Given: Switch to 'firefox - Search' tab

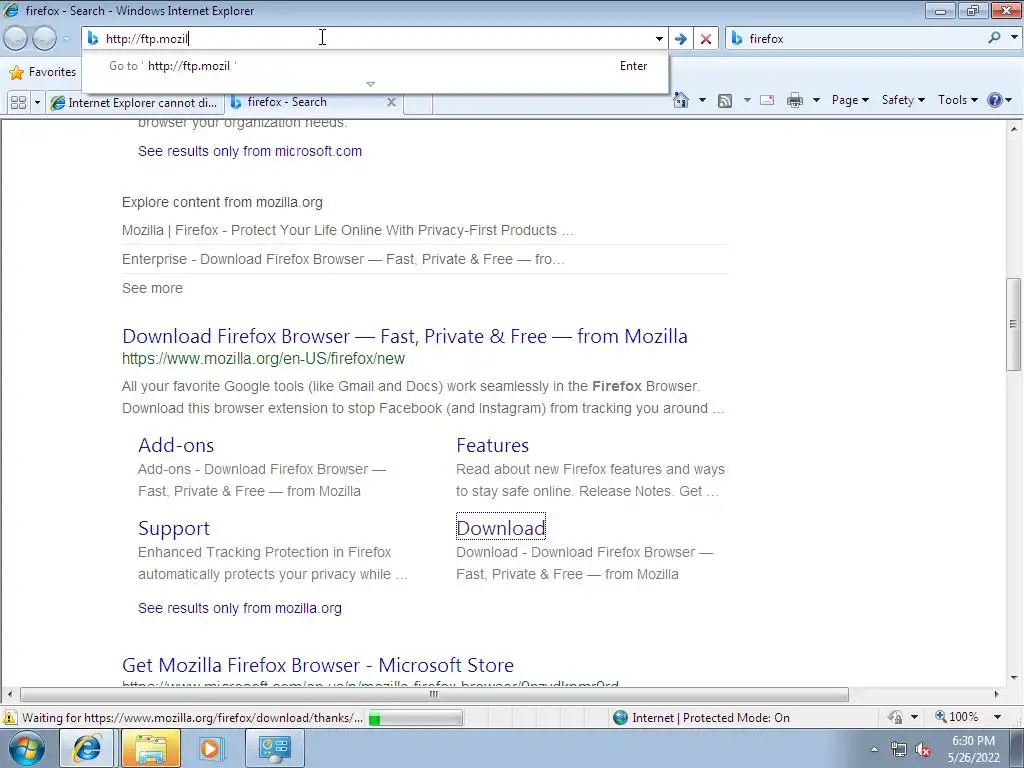Looking at the screenshot, I should tap(313, 102).
